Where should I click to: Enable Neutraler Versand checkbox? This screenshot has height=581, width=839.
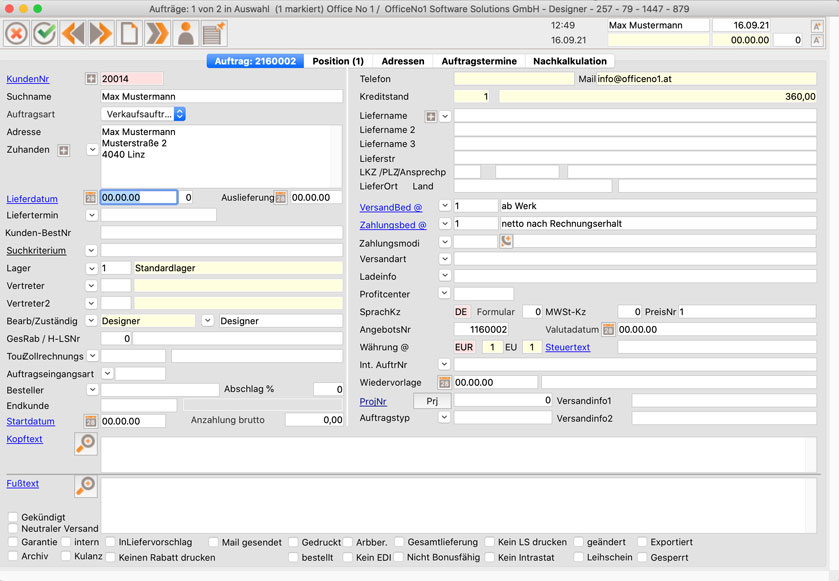13,529
